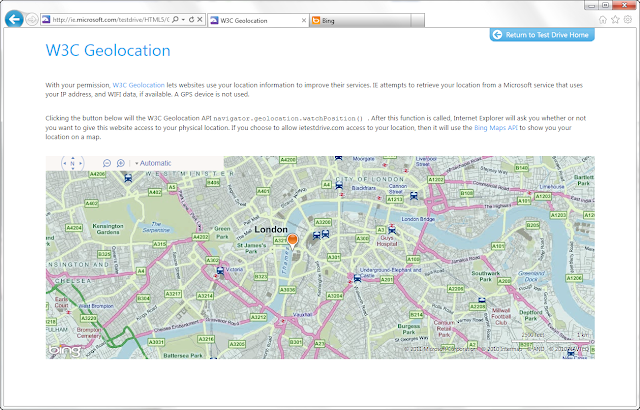The height and width of the screenshot is (410, 640).
Task: Click the St James's Park map label
Action: [251, 248]
